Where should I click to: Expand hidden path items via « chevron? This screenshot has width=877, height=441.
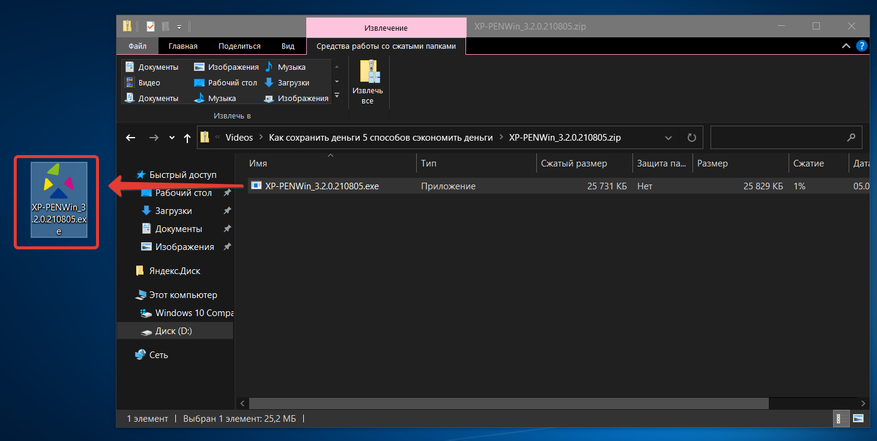[x=218, y=137]
